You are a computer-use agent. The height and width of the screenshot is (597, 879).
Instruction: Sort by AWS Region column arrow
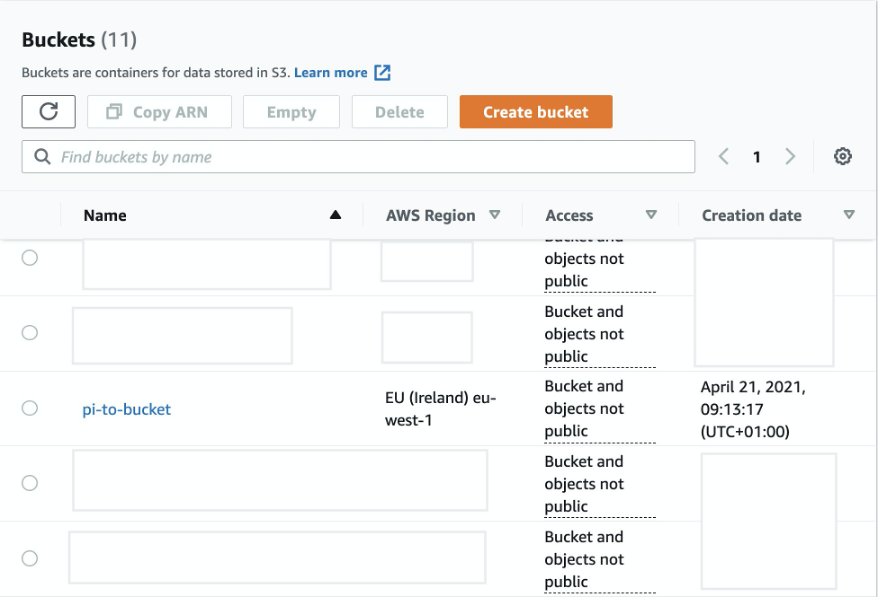(x=494, y=215)
